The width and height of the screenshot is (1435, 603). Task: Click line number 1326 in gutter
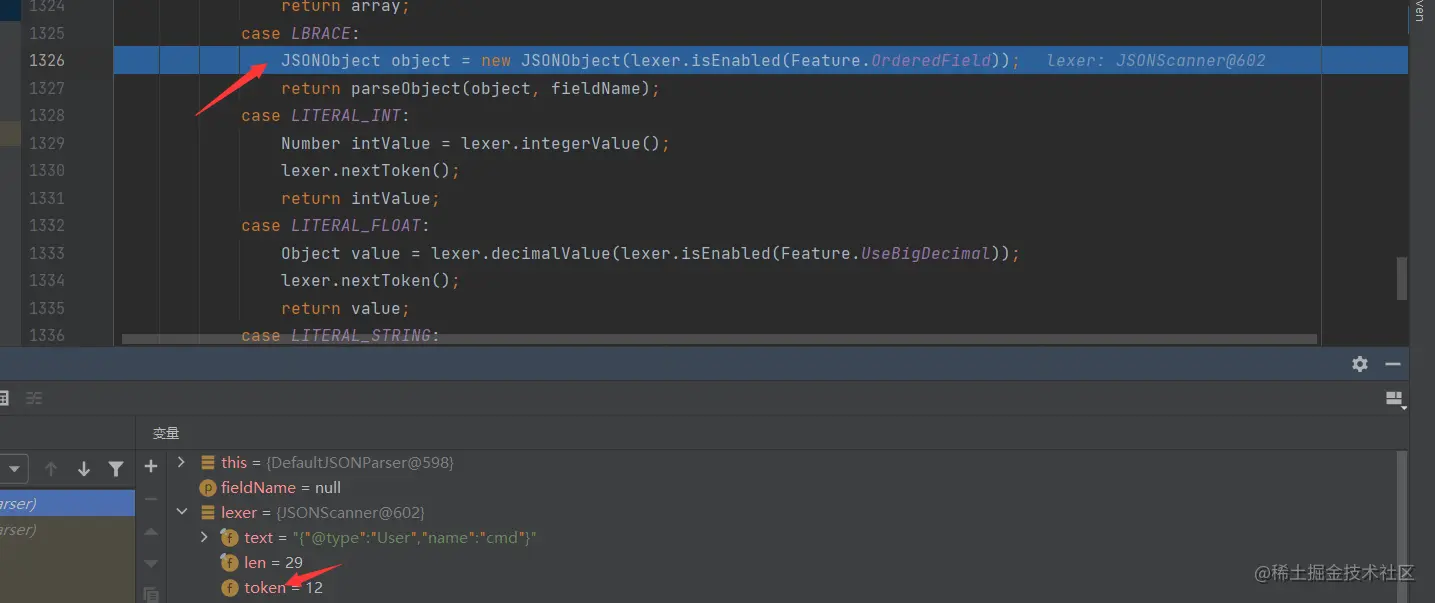point(47,60)
